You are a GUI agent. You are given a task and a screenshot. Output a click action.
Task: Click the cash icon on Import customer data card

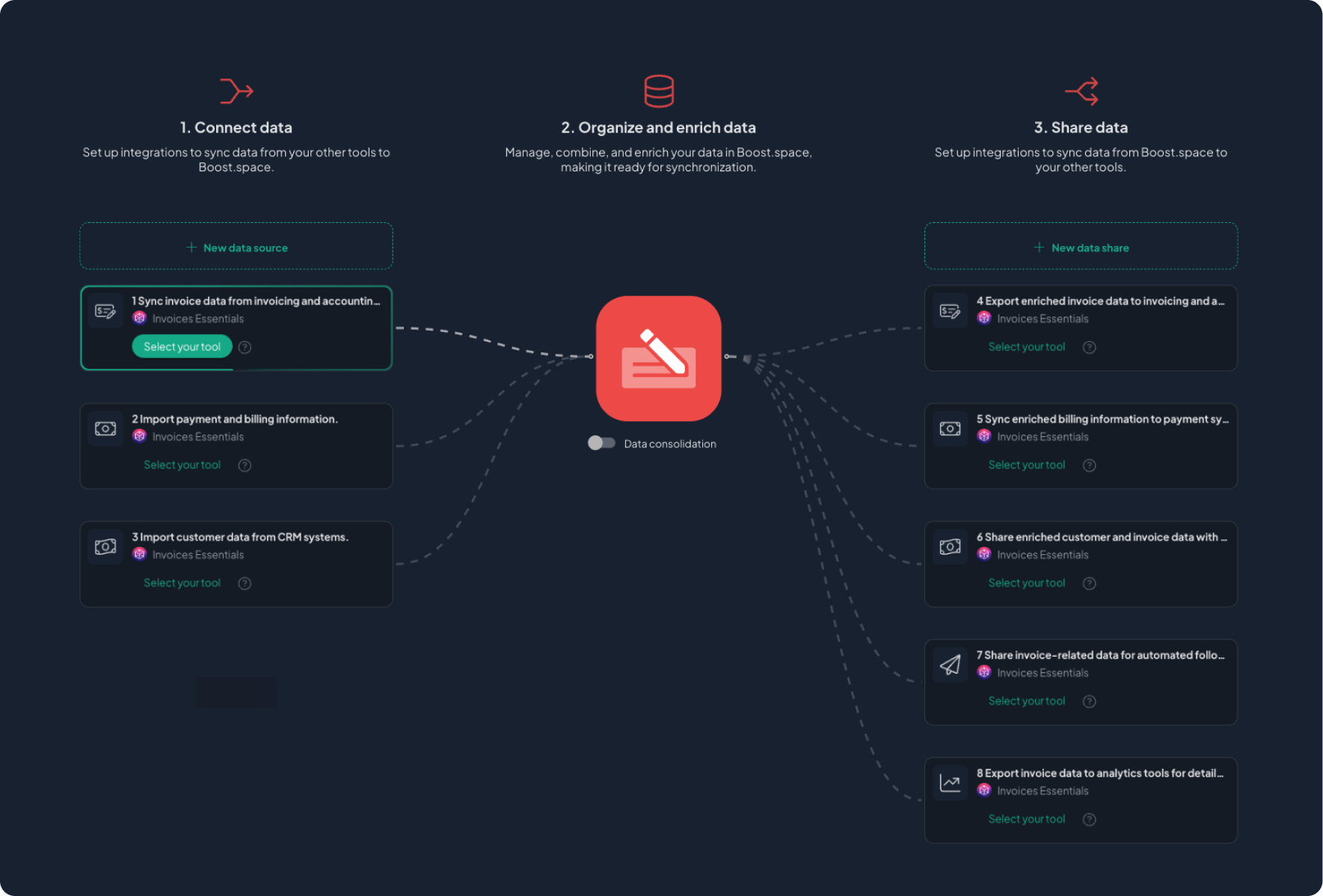pyautogui.click(x=105, y=547)
